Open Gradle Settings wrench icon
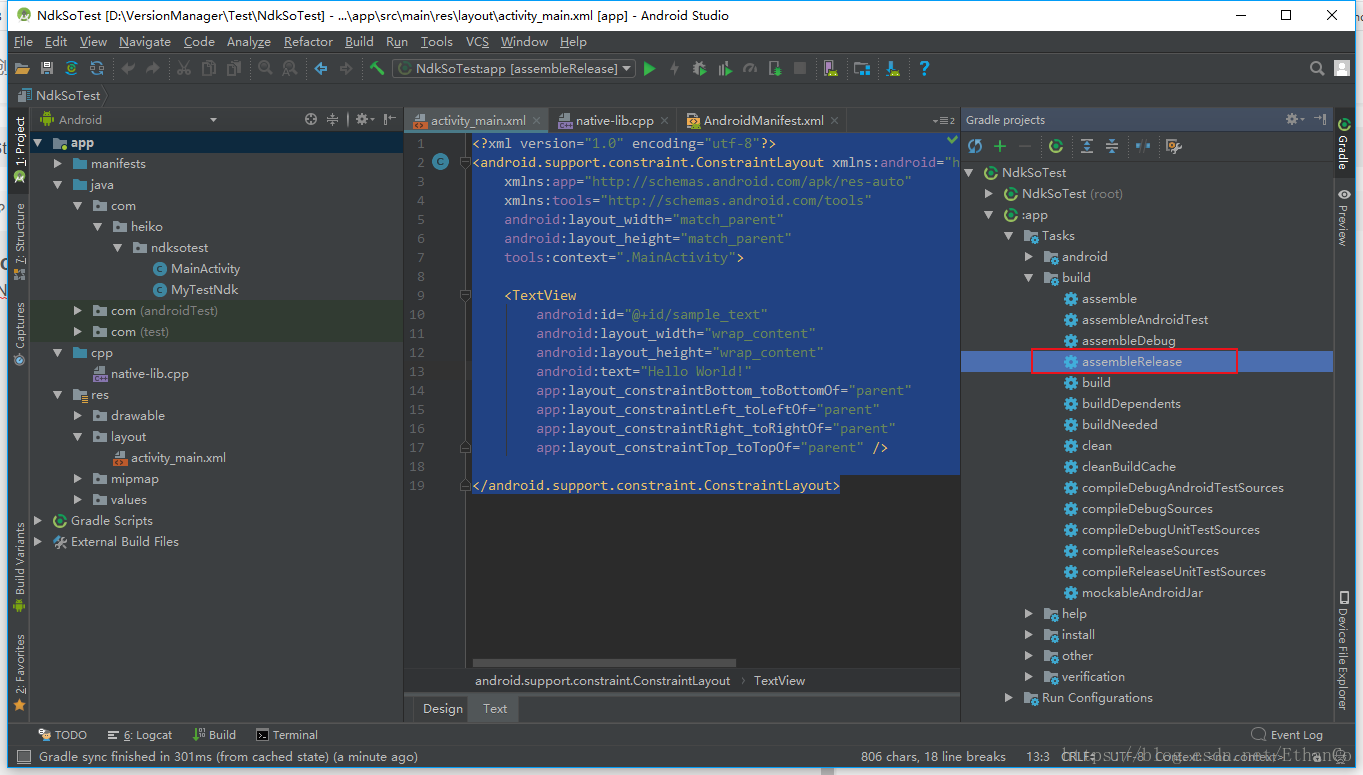The width and height of the screenshot is (1363, 775). [1174, 146]
